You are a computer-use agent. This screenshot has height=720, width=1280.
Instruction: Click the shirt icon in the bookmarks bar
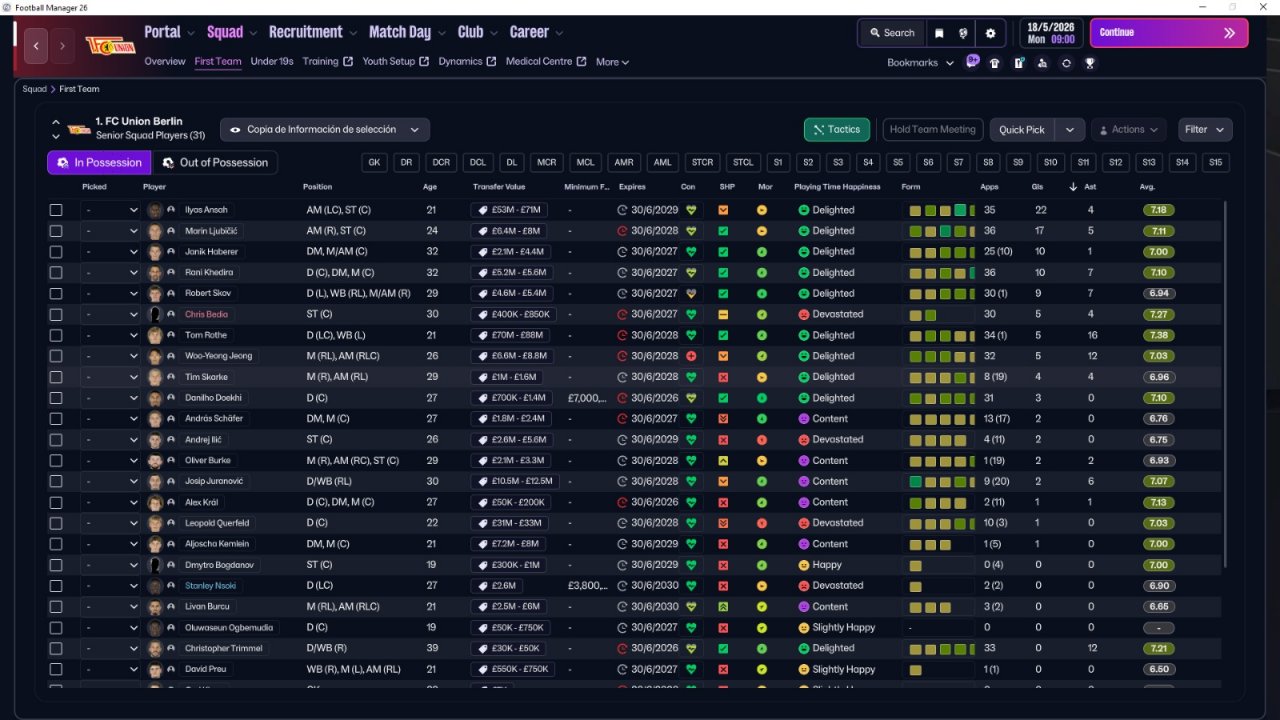click(x=994, y=63)
